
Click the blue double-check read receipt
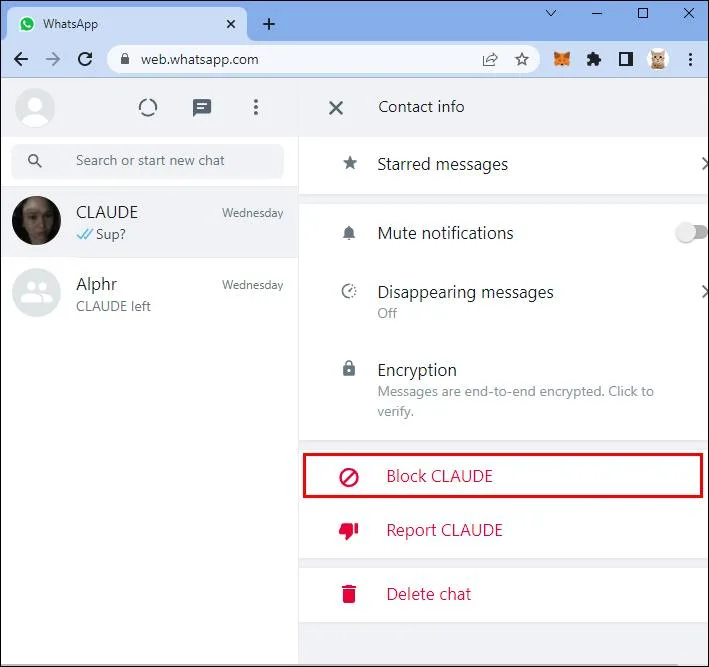point(85,234)
